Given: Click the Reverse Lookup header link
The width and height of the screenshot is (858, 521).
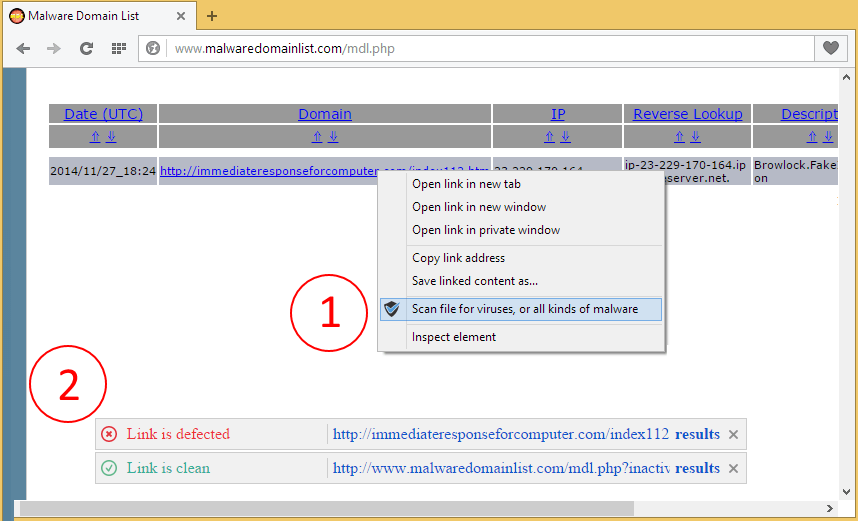Looking at the screenshot, I should (x=688, y=114).
